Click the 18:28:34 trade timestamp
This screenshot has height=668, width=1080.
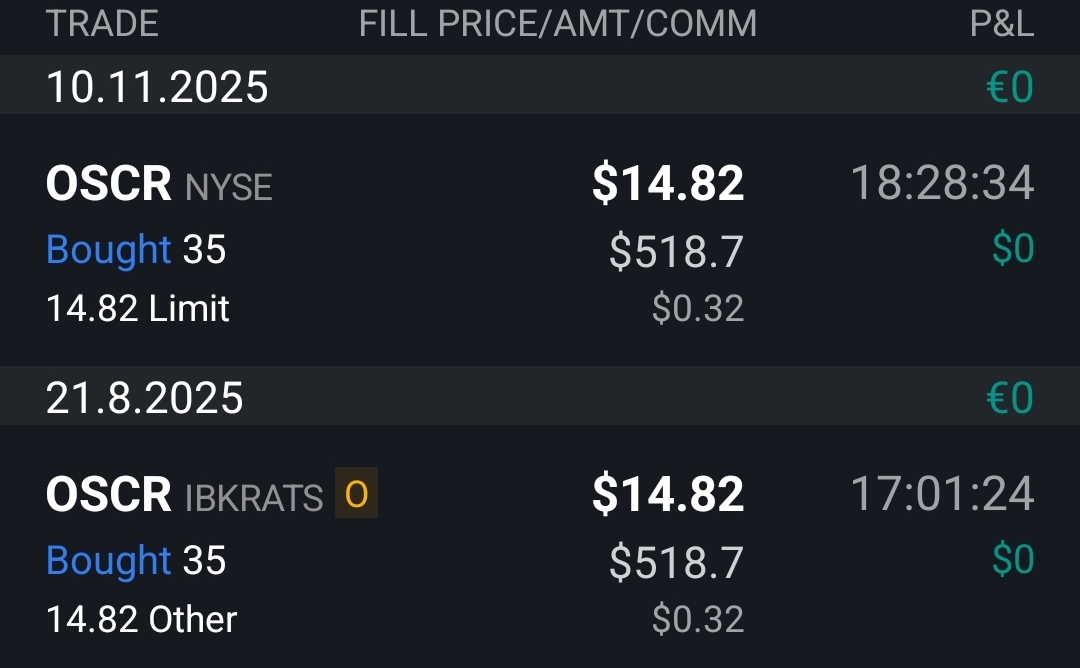[941, 184]
